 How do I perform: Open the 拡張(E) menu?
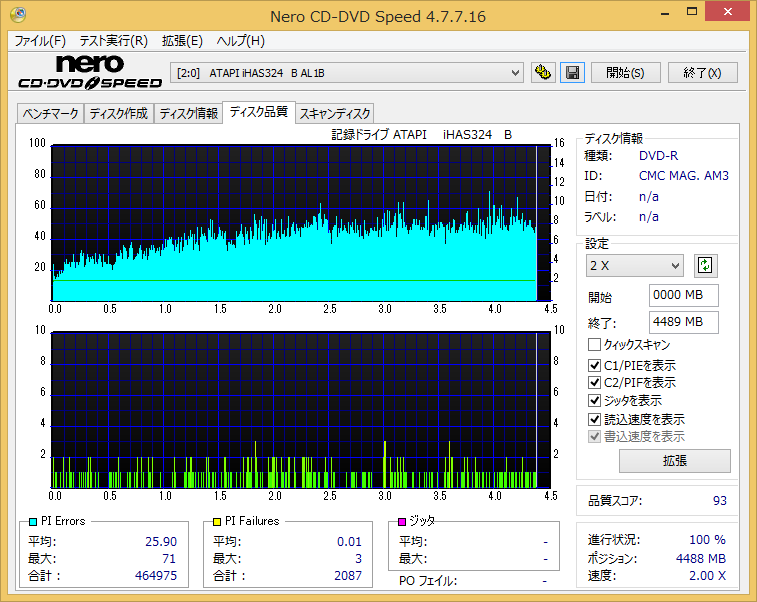coord(182,41)
